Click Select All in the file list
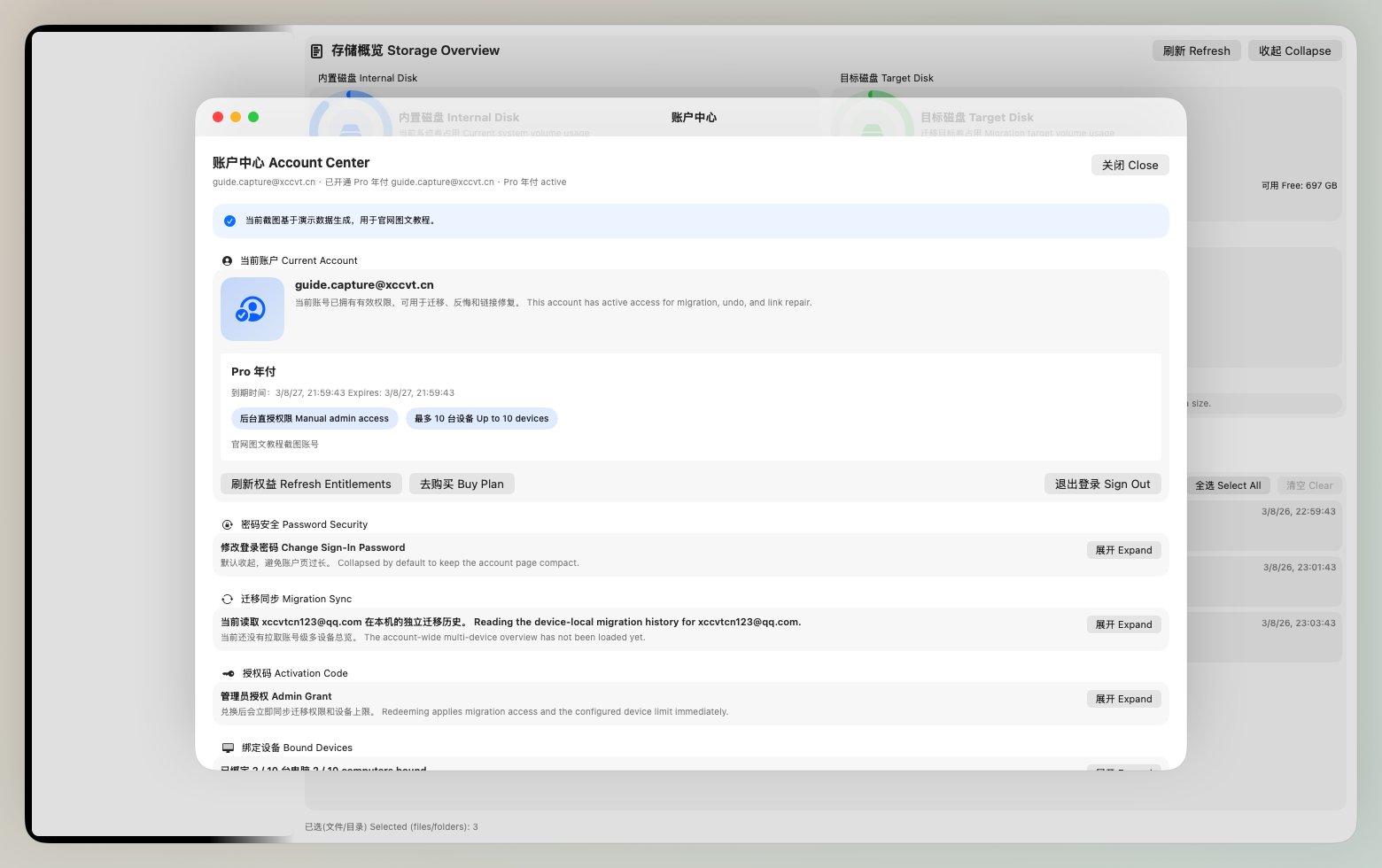This screenshot has height=868, width=1382. pos(1227,485)
